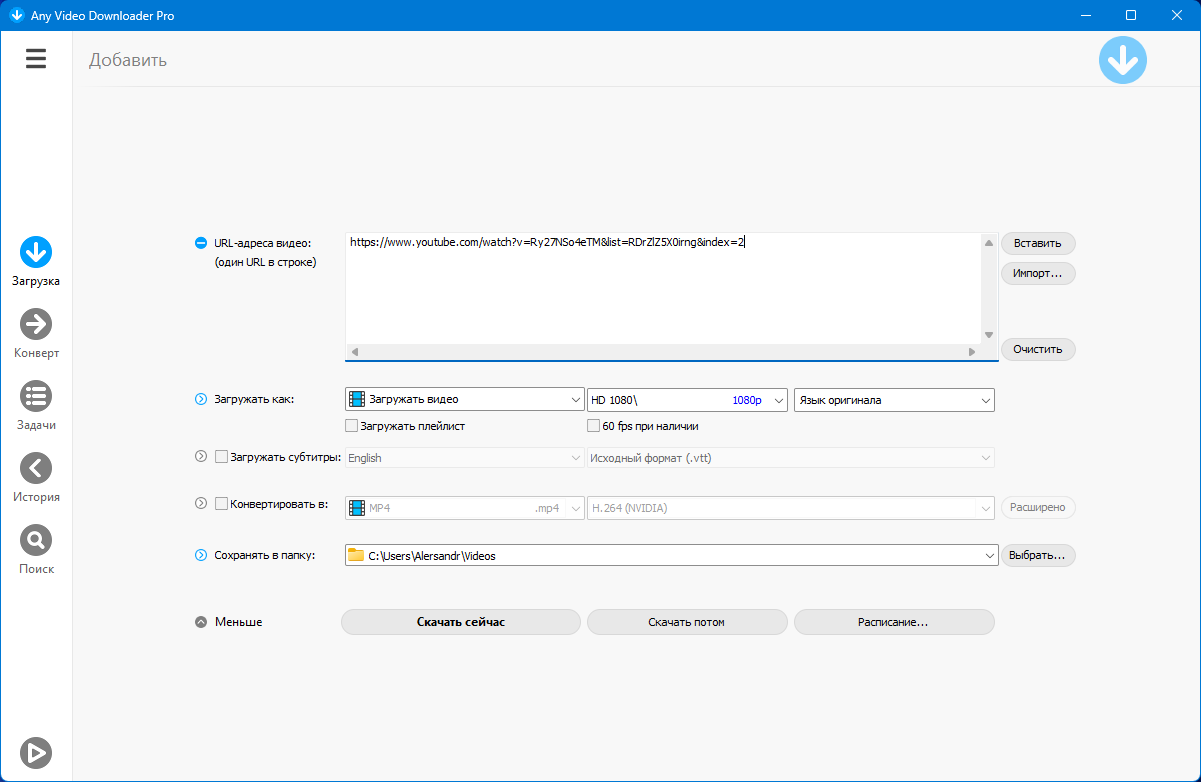Click the Вставить paste button
This screenshot has height=782, width=1201.
[1038, 244]
